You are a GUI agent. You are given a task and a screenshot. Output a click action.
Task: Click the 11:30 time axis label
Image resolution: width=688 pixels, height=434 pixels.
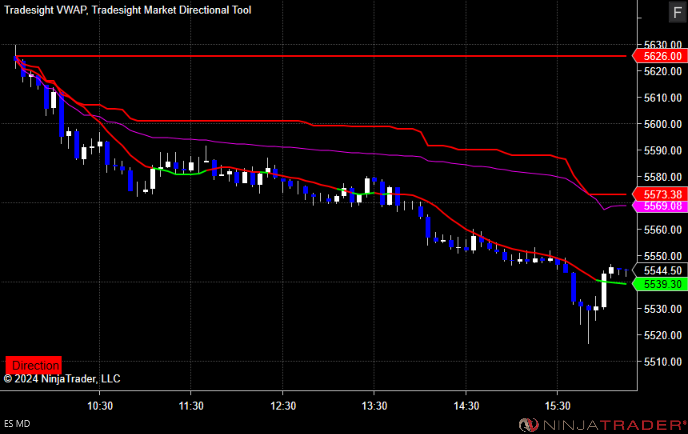click(x=191, y=406)
